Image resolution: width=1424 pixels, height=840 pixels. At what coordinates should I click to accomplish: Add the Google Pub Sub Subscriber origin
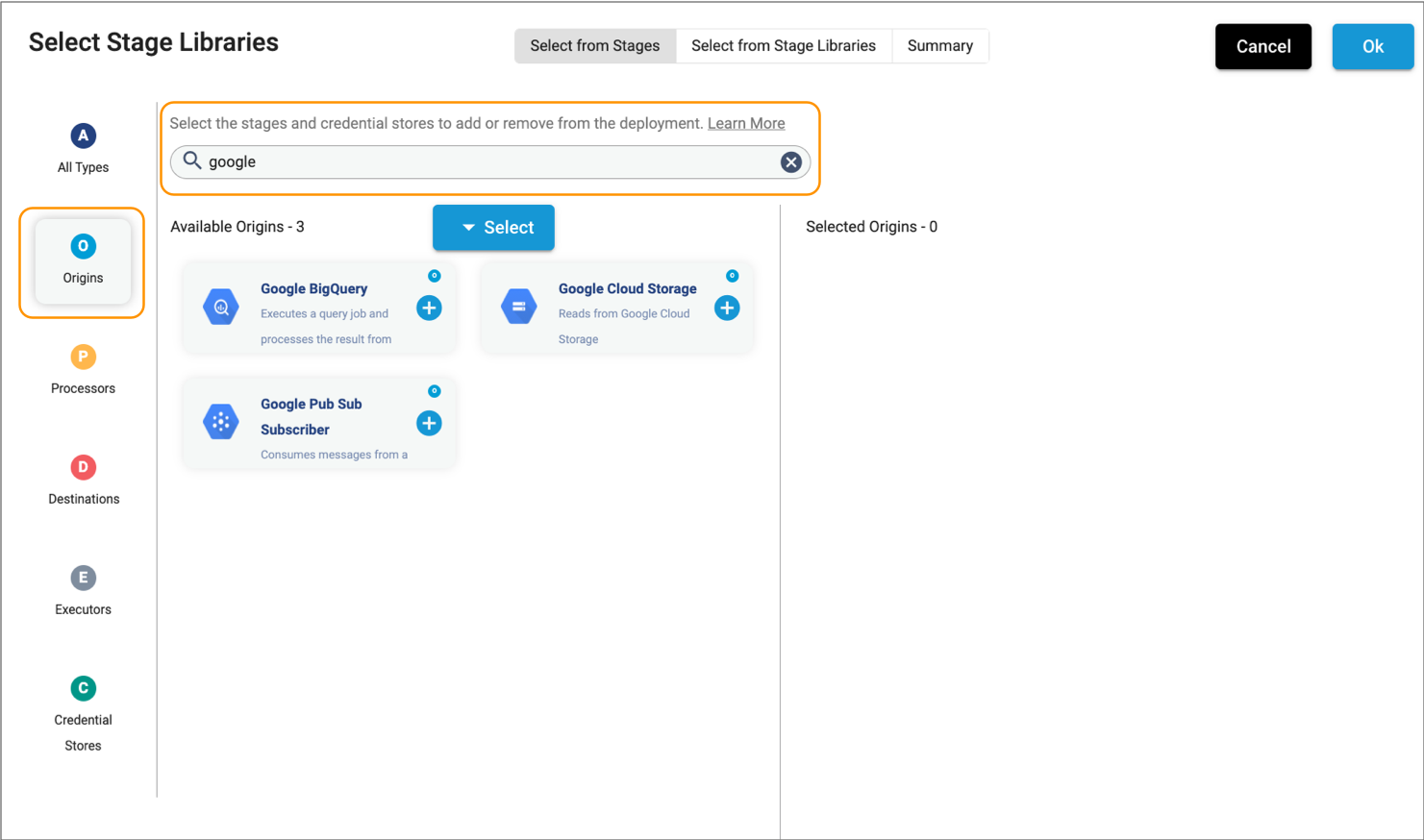(429, 423)
